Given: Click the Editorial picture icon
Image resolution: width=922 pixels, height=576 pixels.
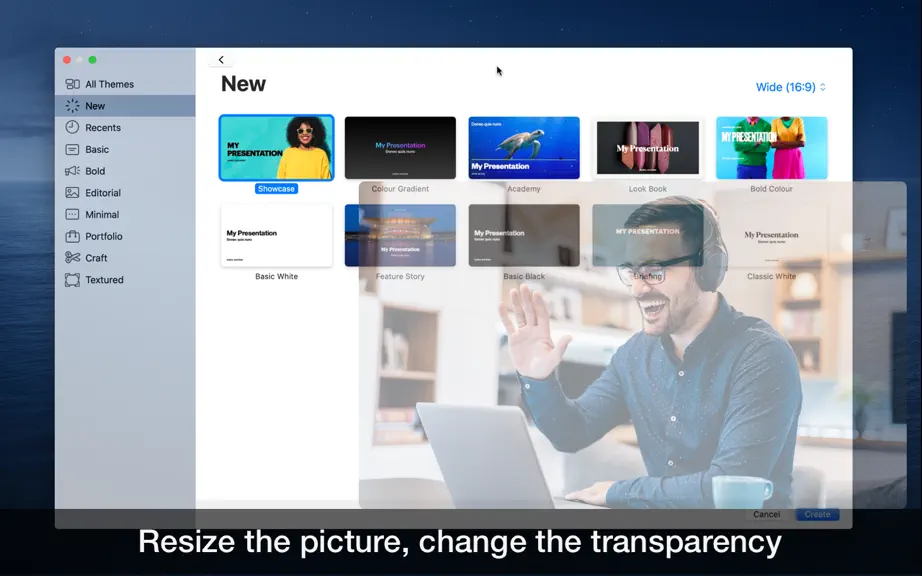Looking at the screenshot, I should (x=72, y=192).
